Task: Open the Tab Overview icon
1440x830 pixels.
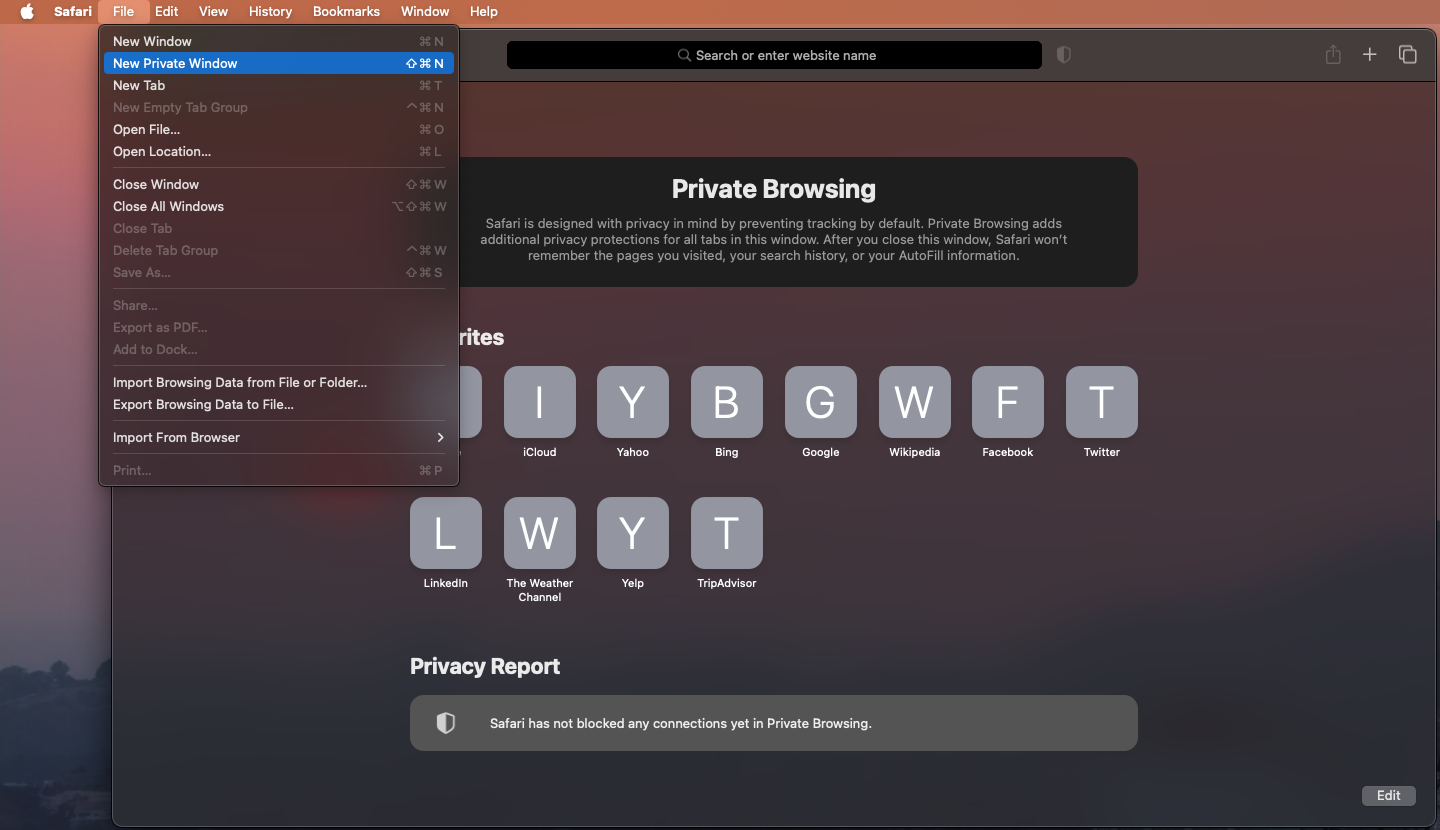Action: (1407, 55)
